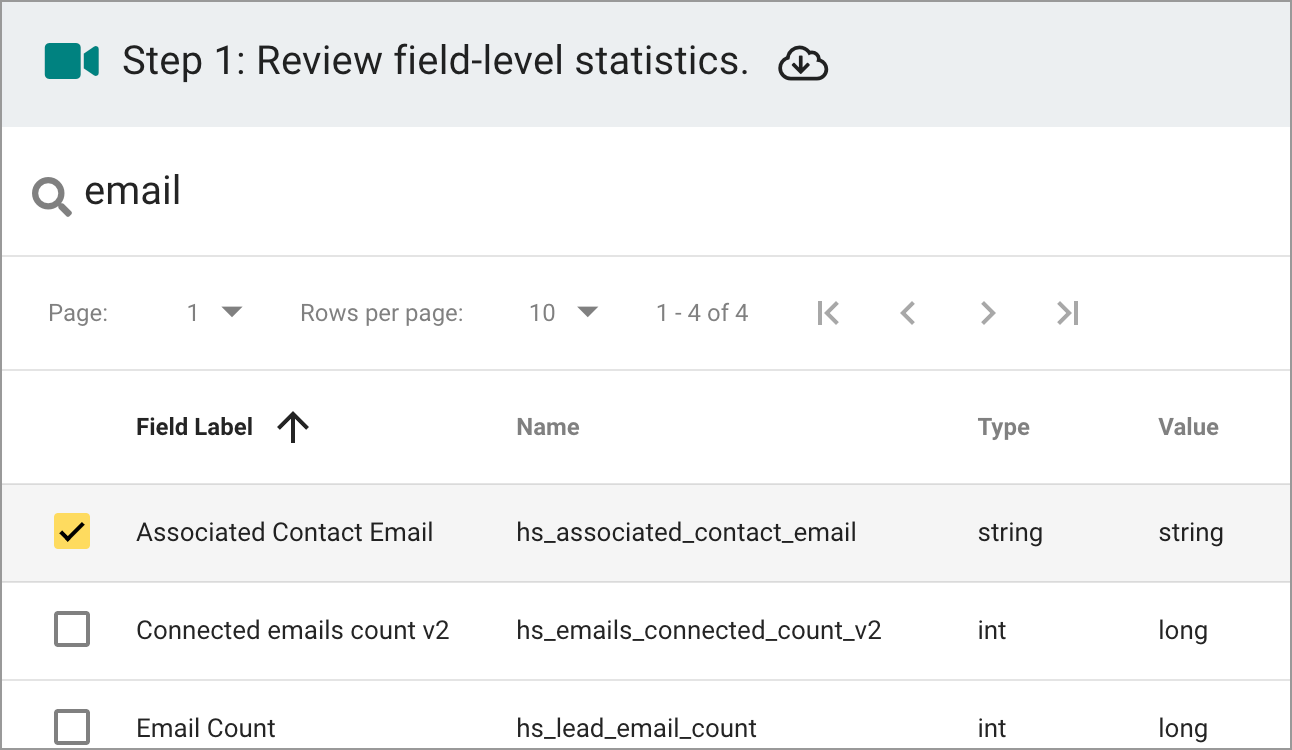The height and width of the screenshot is (750, 1292).
Task: Click the 1 - 4 of 4 results label
Action: click(701, 313)
